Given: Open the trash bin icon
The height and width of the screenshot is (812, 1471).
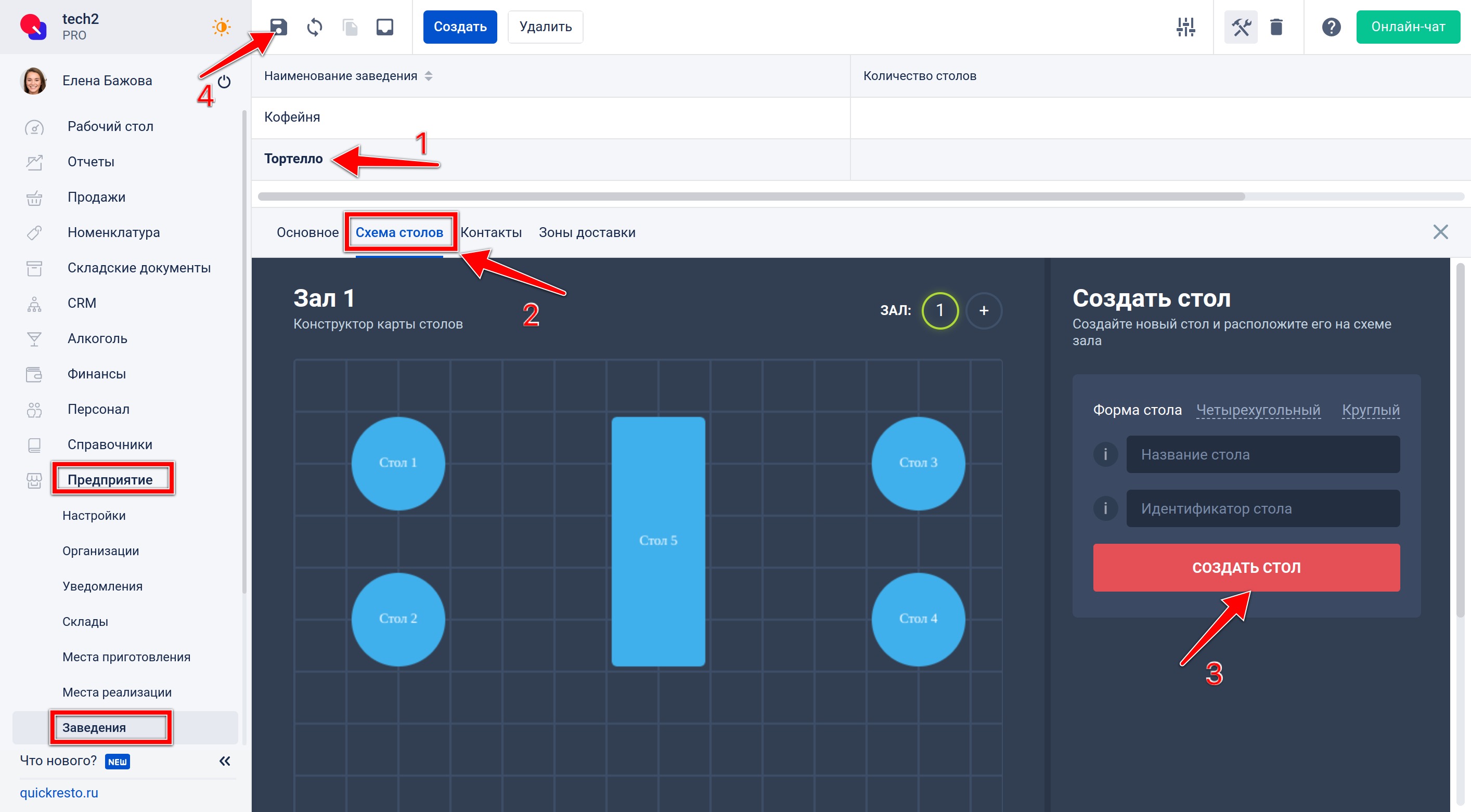Looking at the screenshot, I should (x=1276, y=27).
